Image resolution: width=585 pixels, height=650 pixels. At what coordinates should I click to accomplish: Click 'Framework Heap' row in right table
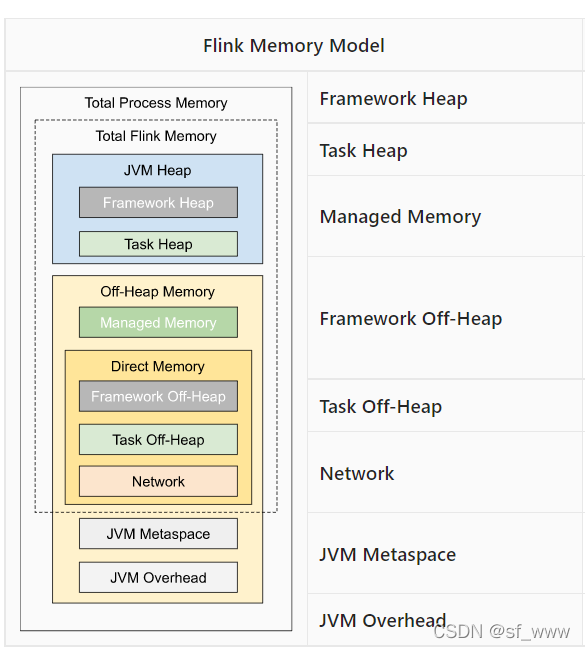tap(446, 98)
